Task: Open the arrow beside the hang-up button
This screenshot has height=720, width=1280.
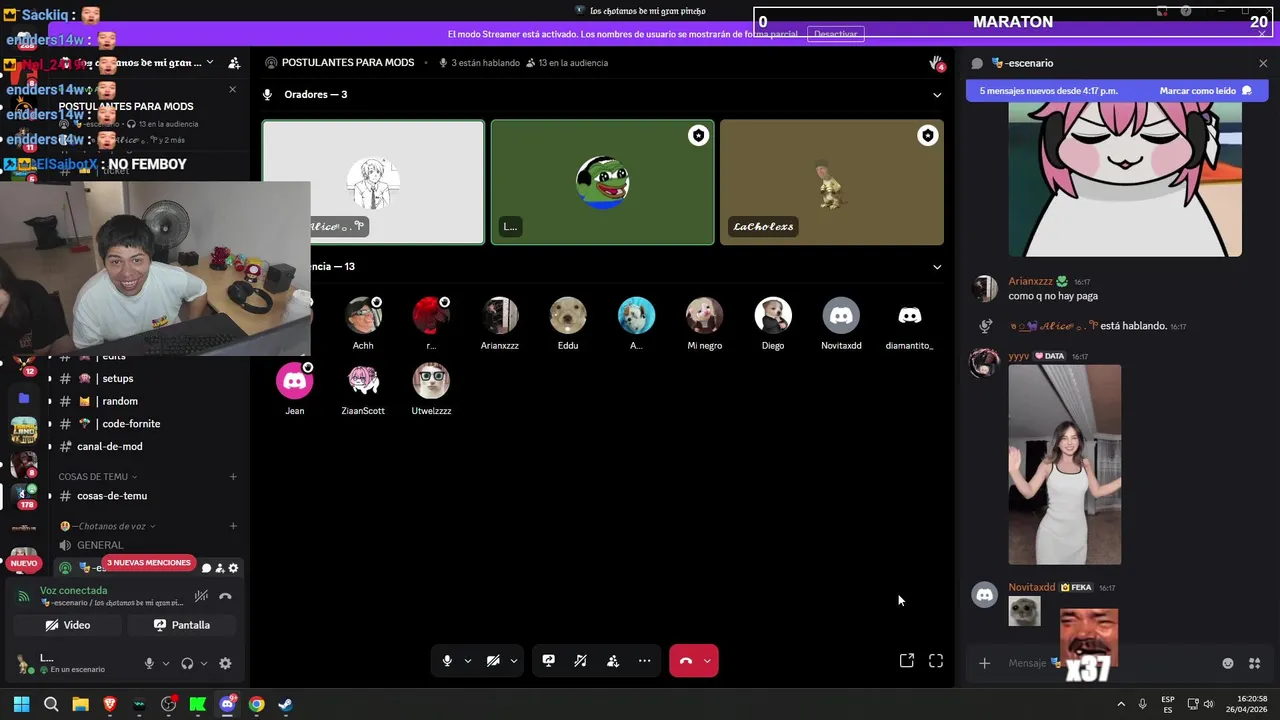Action: click(708, 661)
